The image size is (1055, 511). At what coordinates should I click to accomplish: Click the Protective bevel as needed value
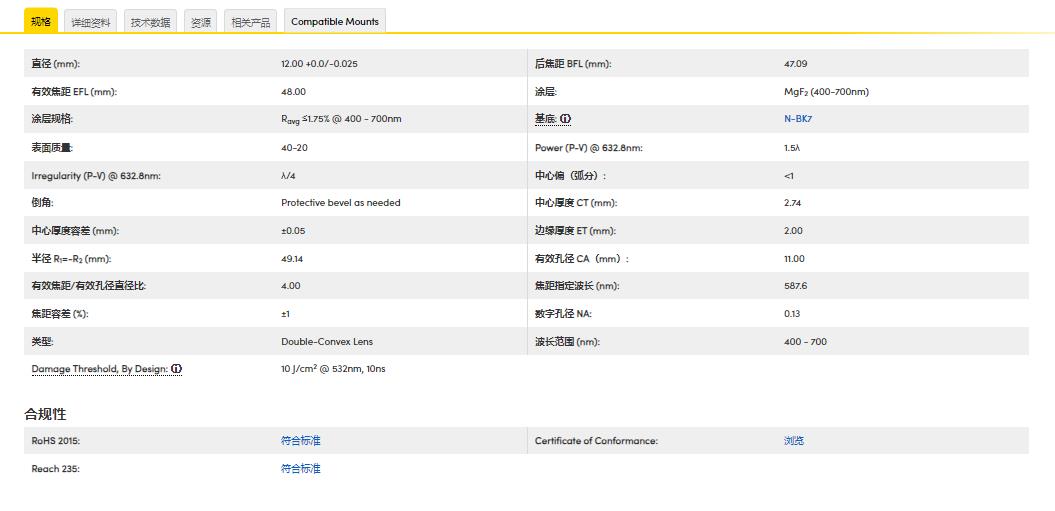pos(340,203)
